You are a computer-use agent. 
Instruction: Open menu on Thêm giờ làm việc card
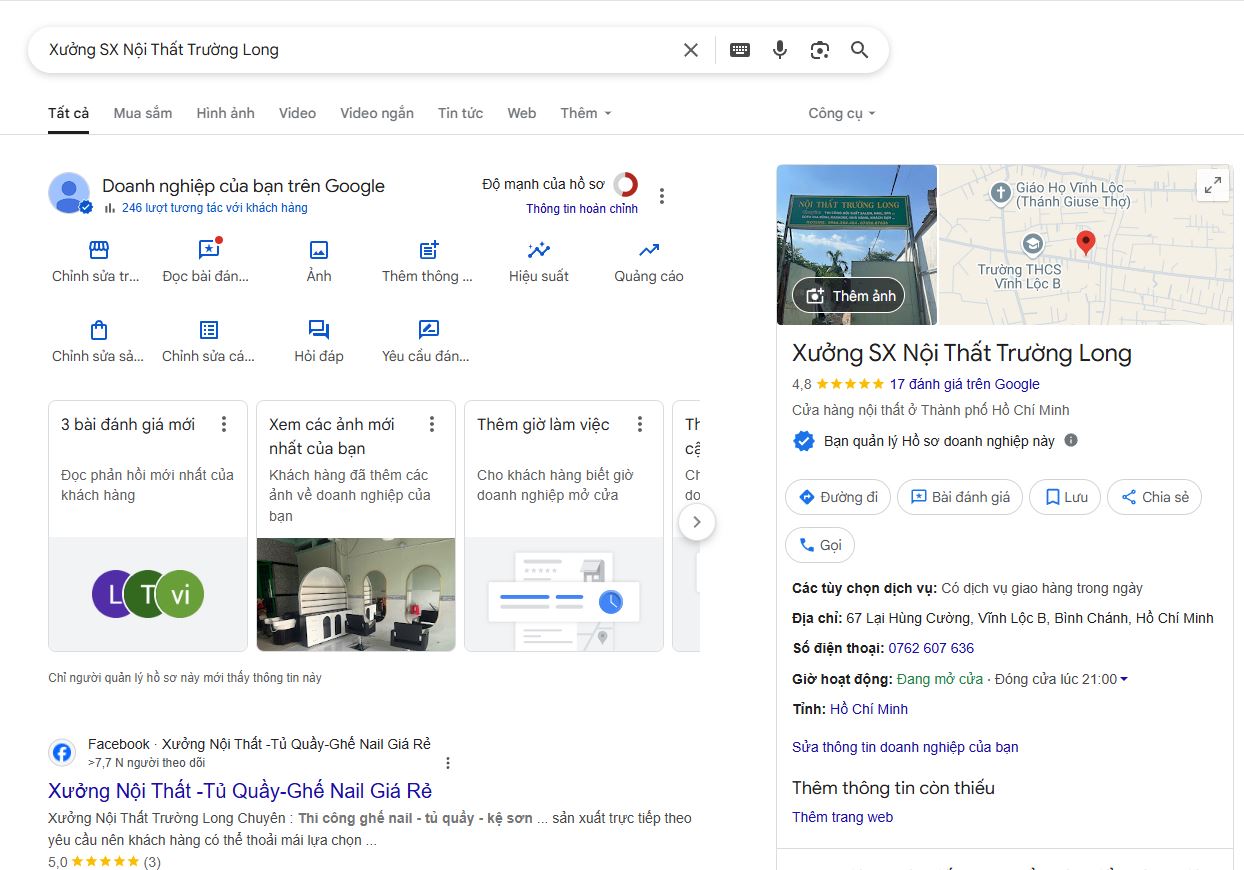(640, 424)
